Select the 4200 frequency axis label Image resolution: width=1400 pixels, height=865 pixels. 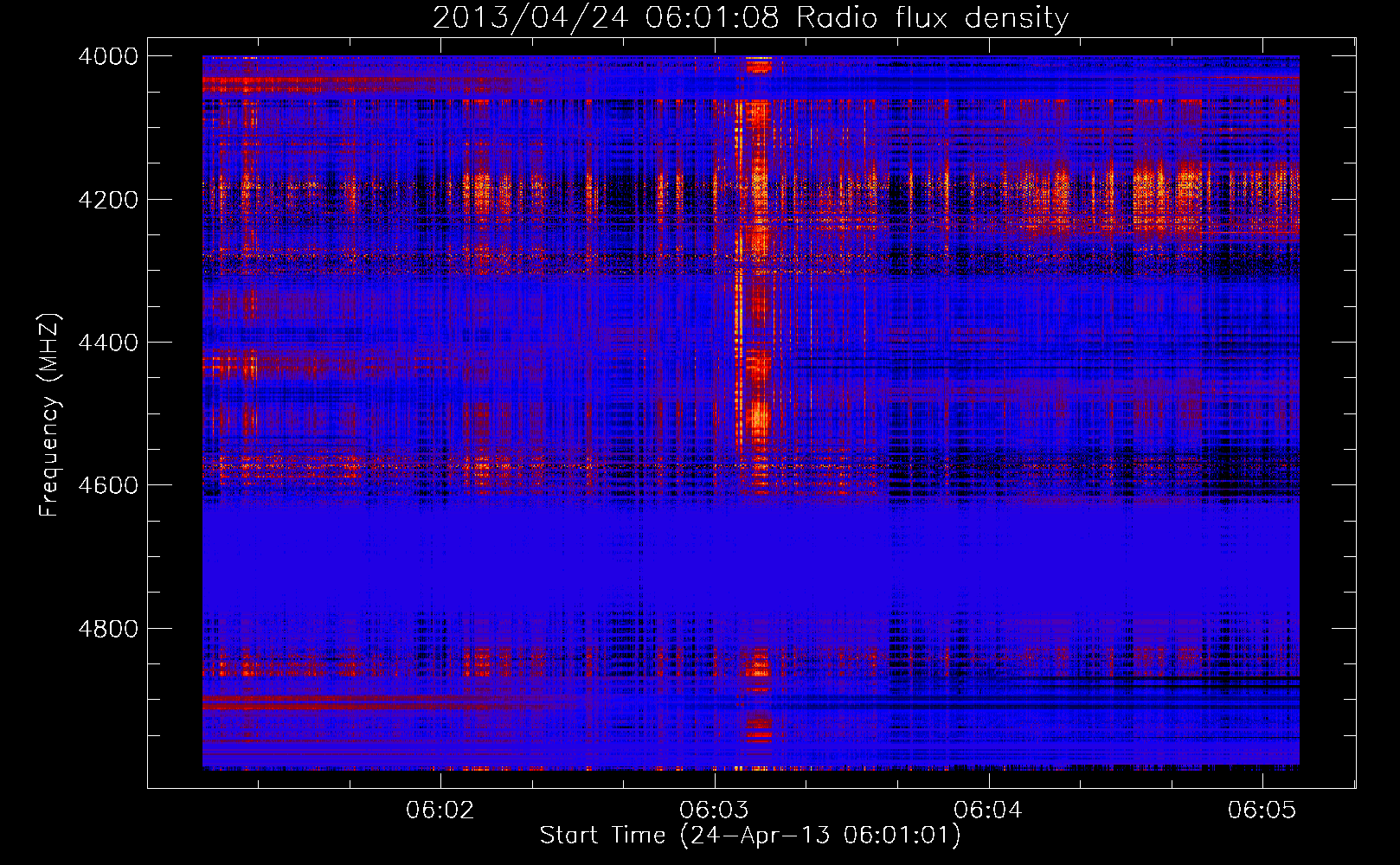pyautogui.click(x=107, y=200)
